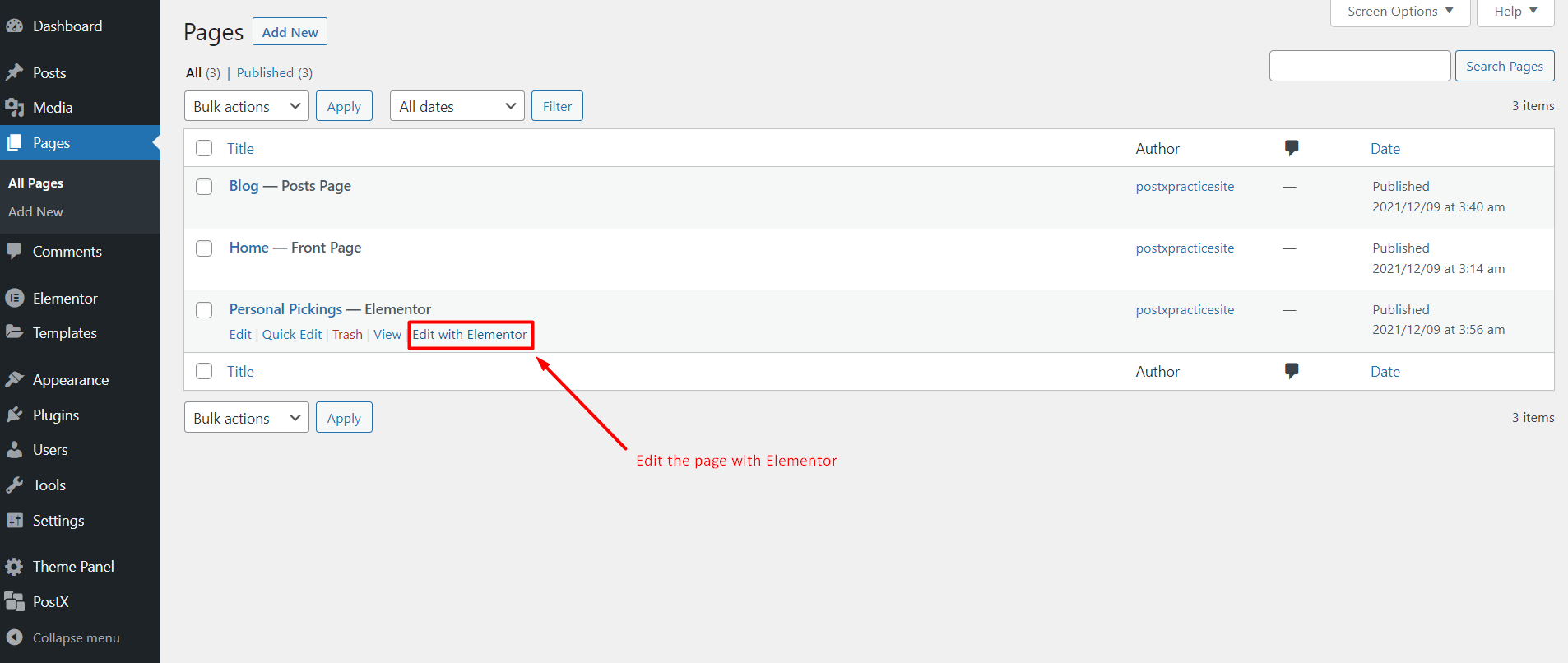Viewport: 1568px width, 663px height.
Task: Click the Filter button
Action: coord(557,106)
